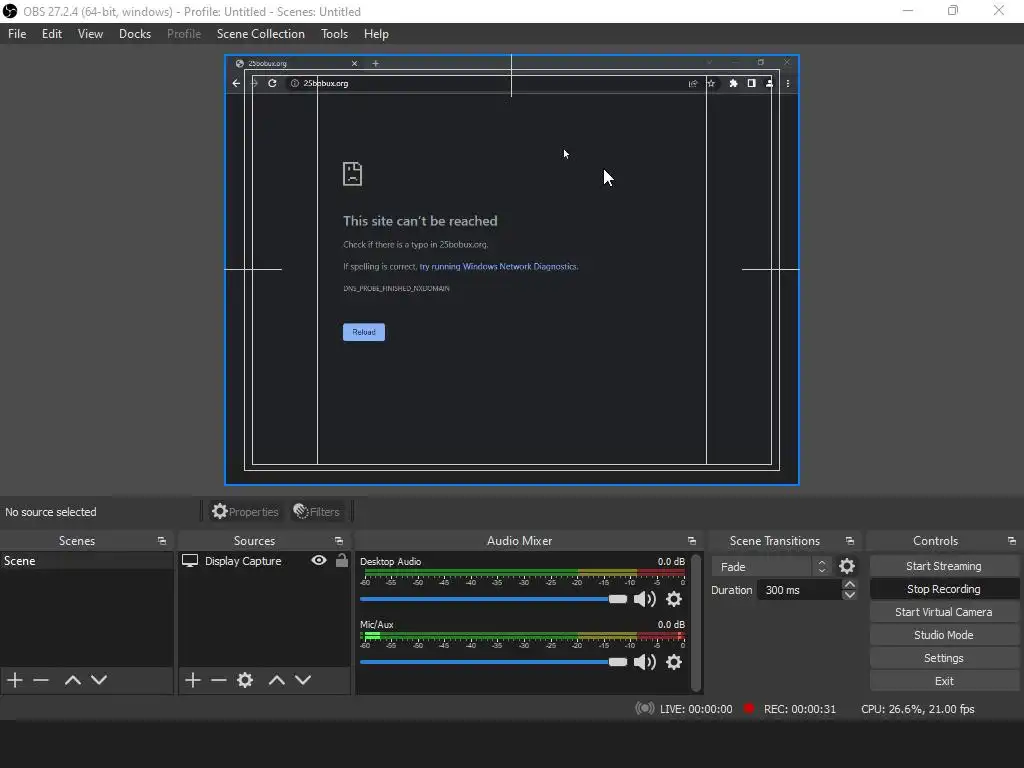
Task: Pop out the Audio Mixer dock
Action: tap(692, 541)
